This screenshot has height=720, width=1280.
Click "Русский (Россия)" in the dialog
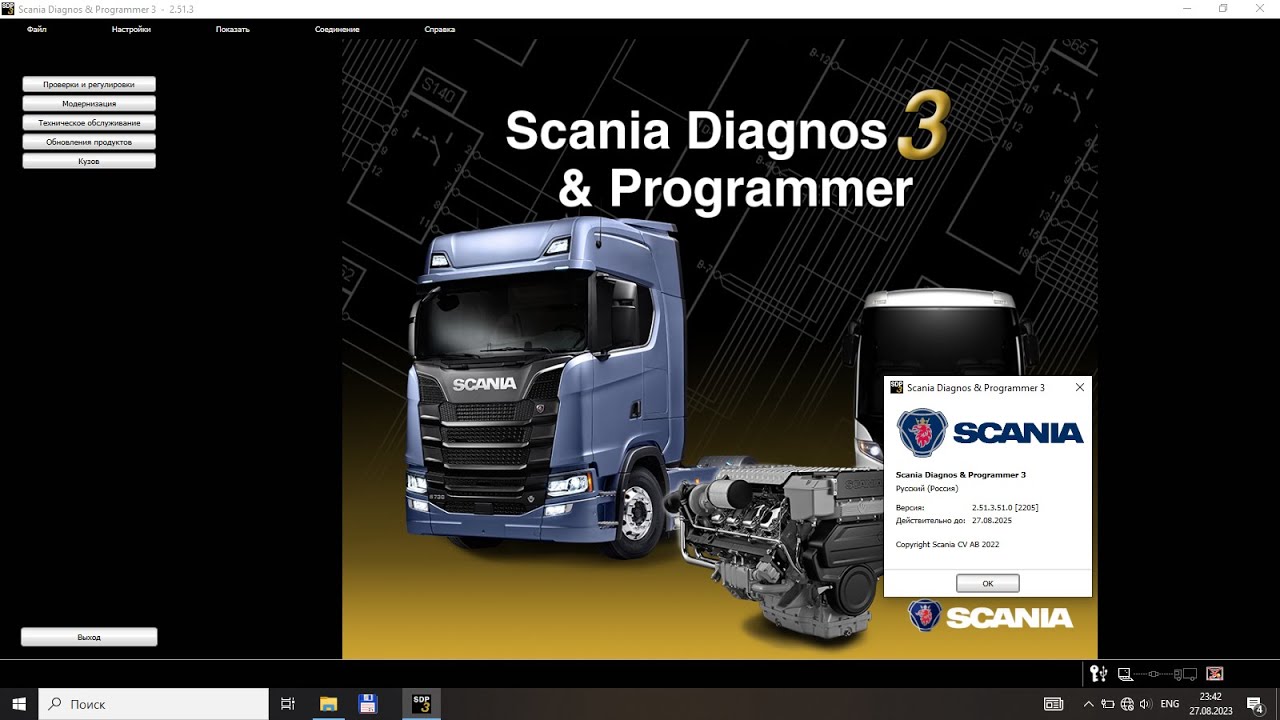coord(927,488)
